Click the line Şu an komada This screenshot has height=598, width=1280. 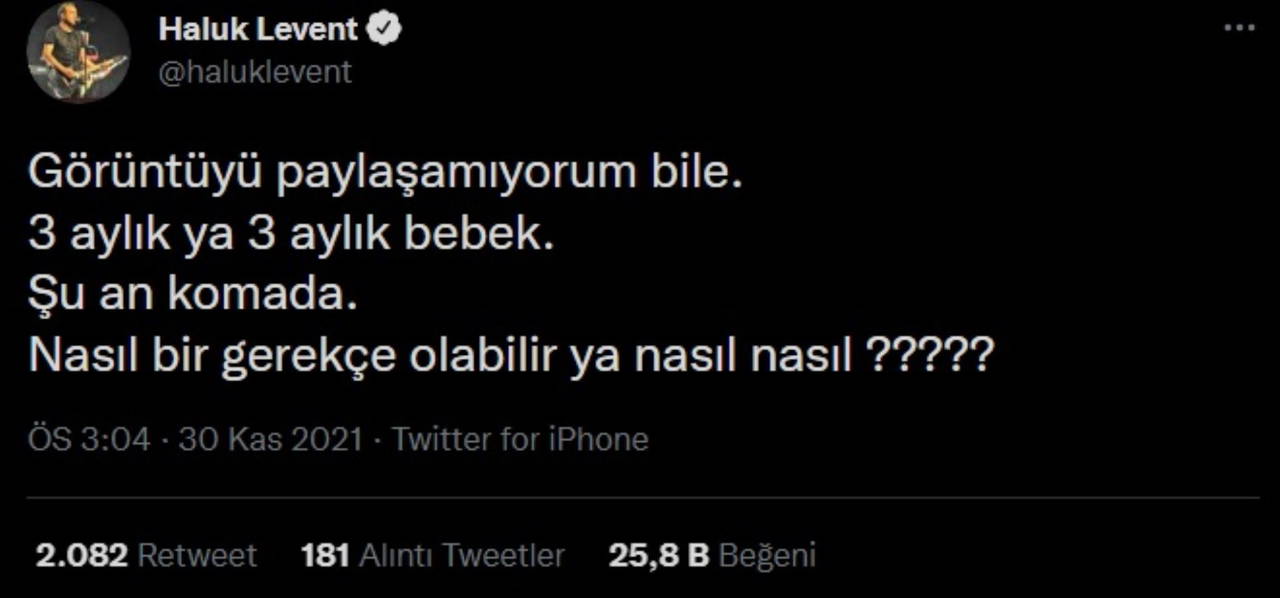click(x=192, y=296)
